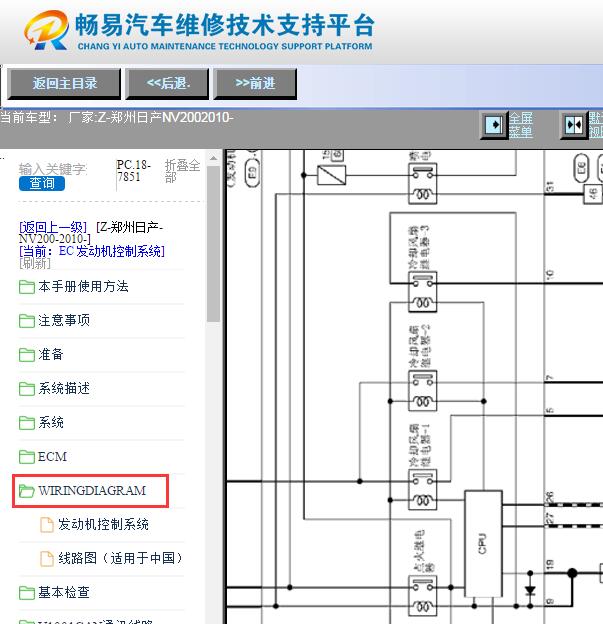
Task: Click the page icon beside 发动机控制系统
Action: point(47,525)
